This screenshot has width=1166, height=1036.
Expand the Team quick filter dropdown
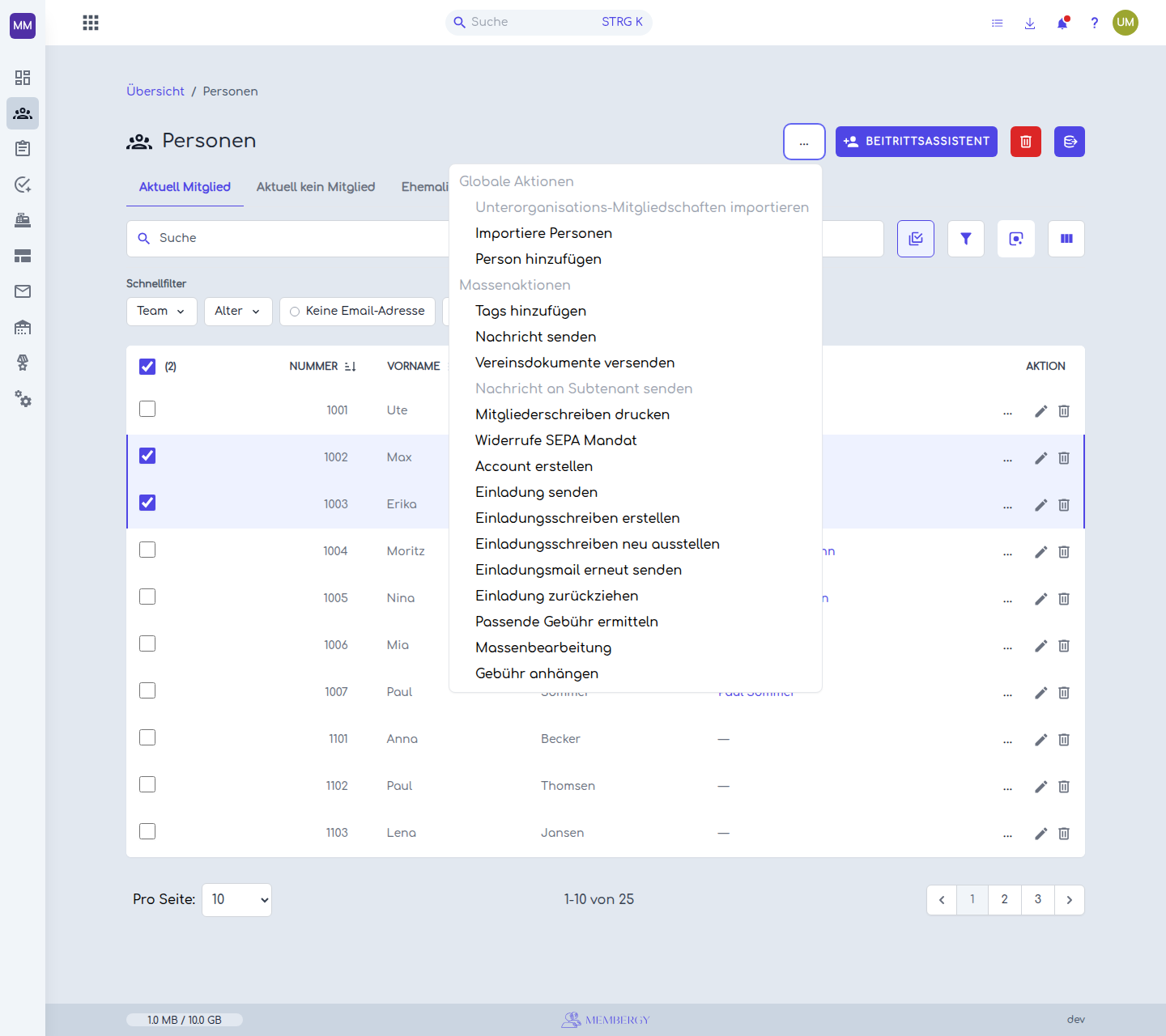[162, 312]
